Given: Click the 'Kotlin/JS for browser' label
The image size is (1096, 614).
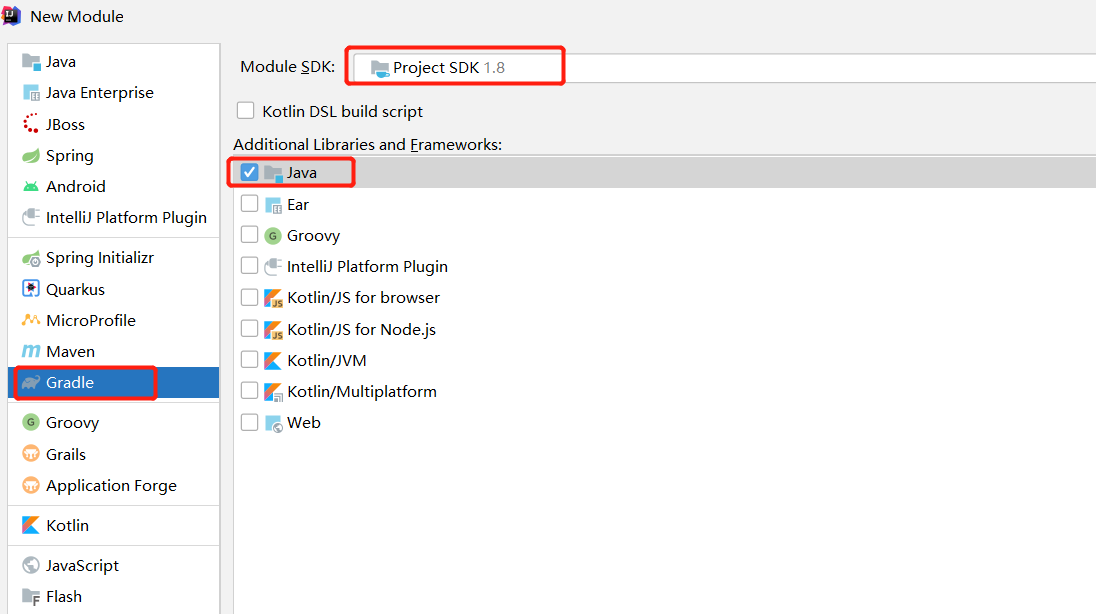Looking at the screenshot, I should pyautogui.click(x=363, y=298).
